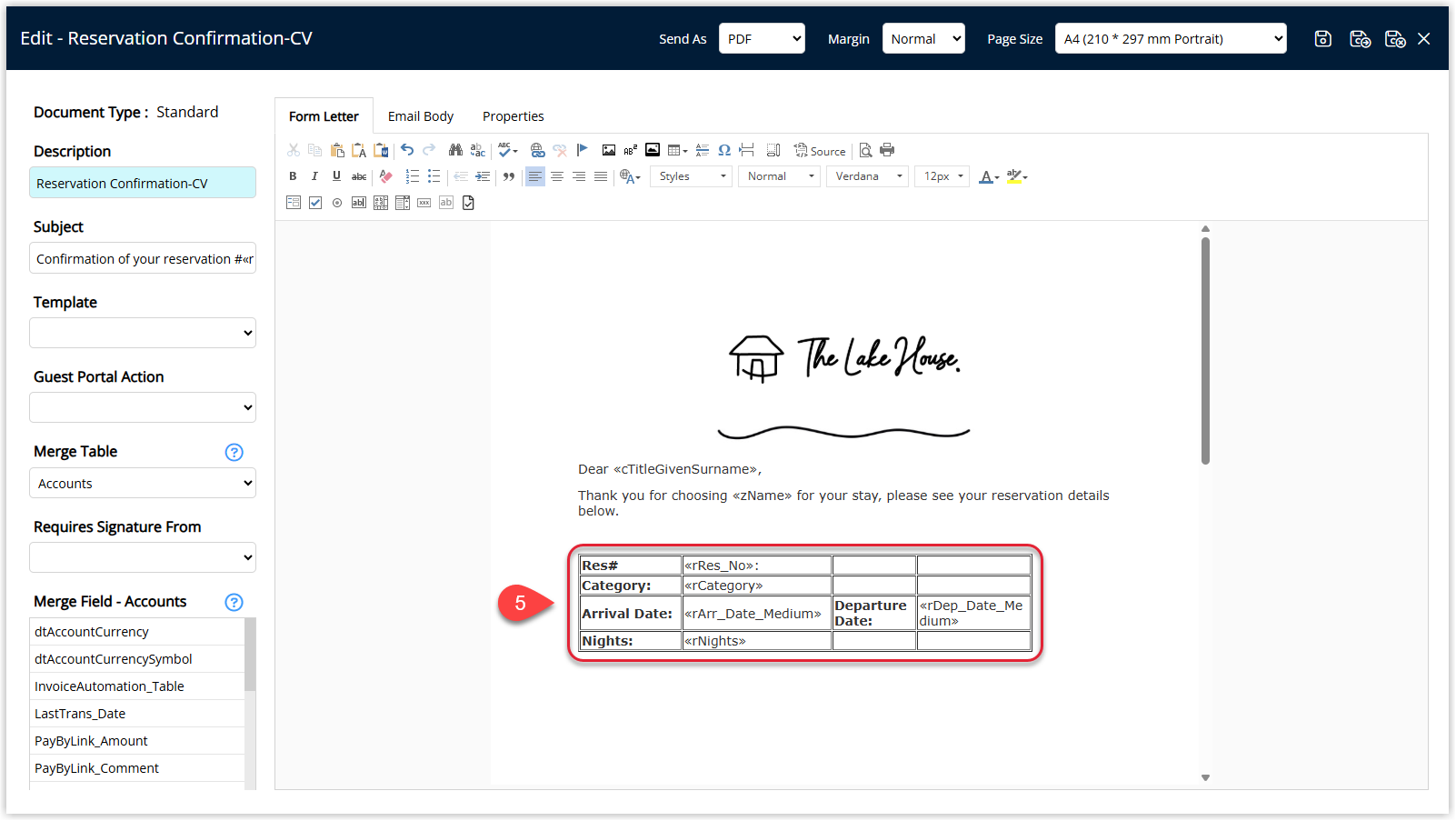The image size is (1456, 821).
Task: Open the Normal paragraph format dropdown
Action: click(780, 176)
